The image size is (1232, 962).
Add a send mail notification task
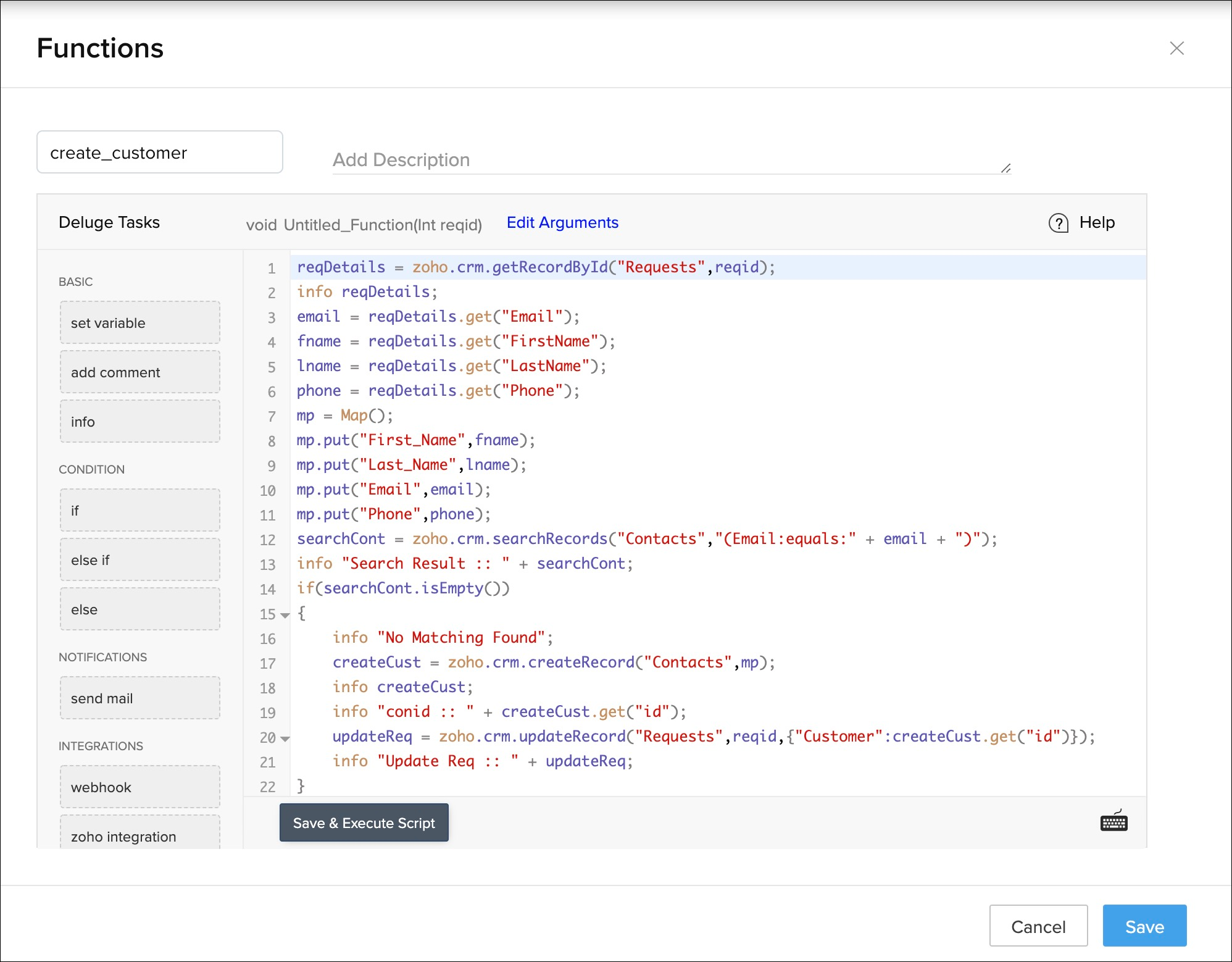pos(140,698)
